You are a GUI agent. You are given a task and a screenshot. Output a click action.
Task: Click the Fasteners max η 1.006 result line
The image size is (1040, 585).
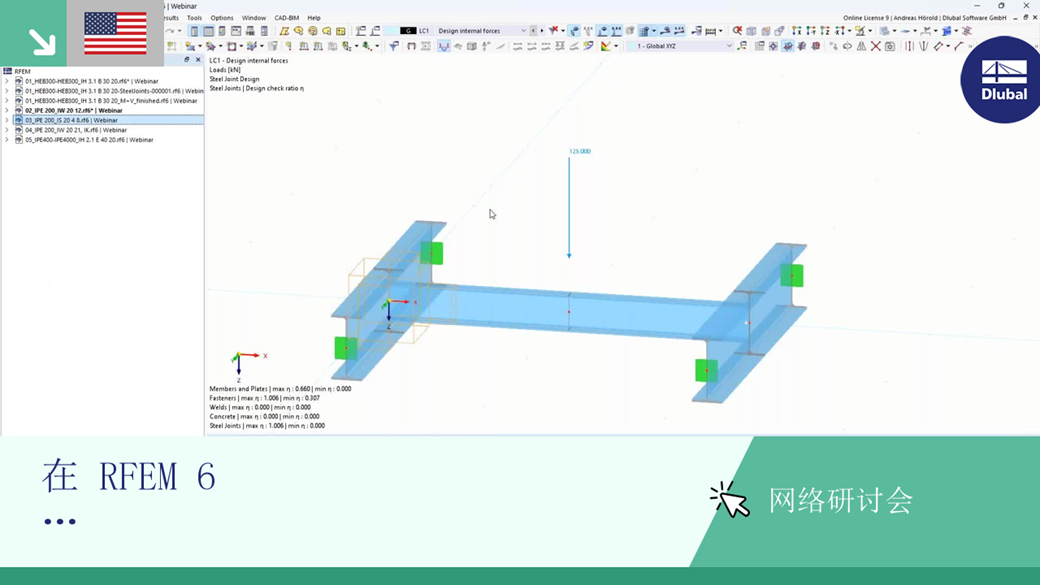(x=265, y=398)
